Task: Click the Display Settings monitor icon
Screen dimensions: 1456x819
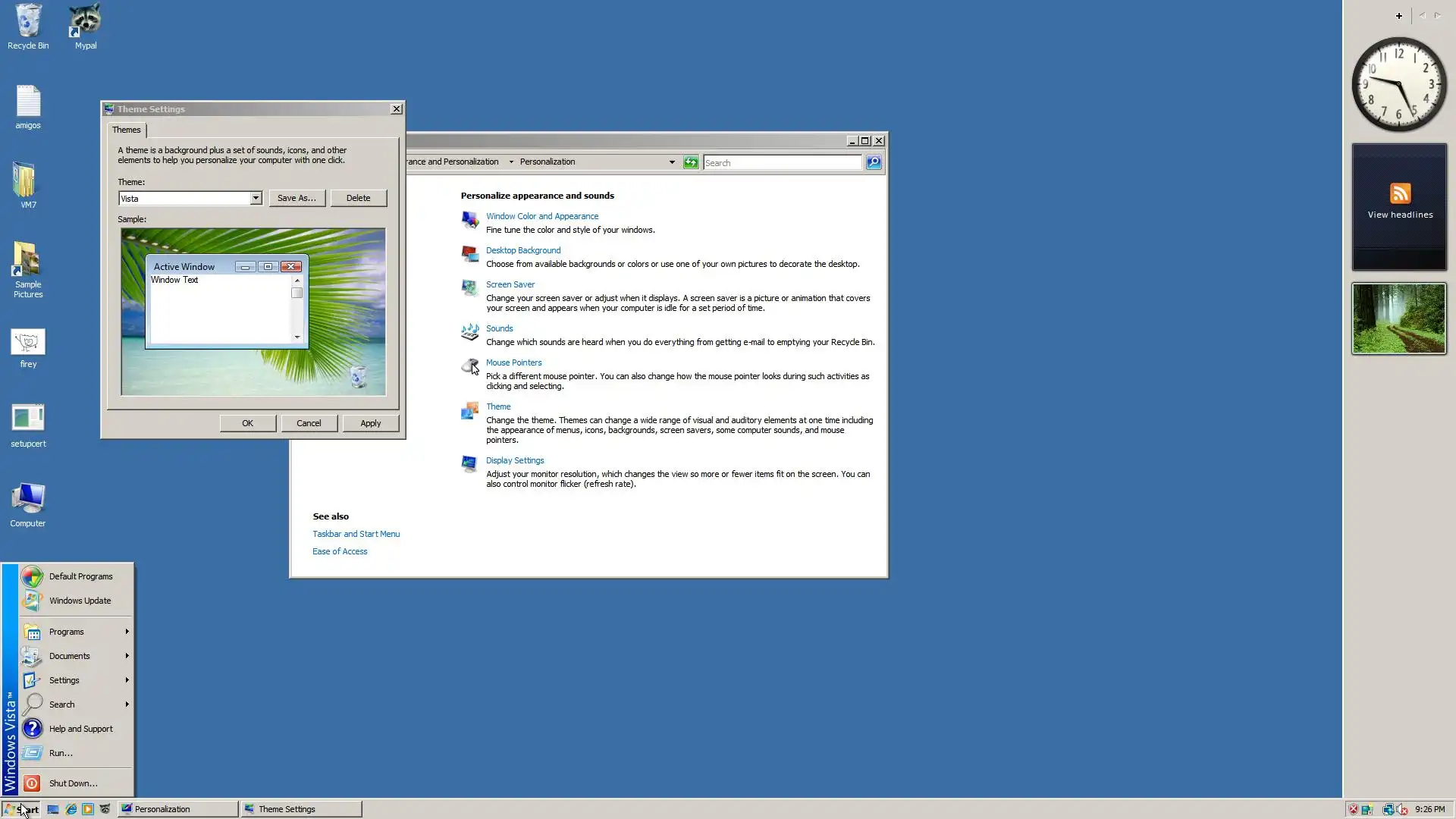Action: click(x=469, y=464)
